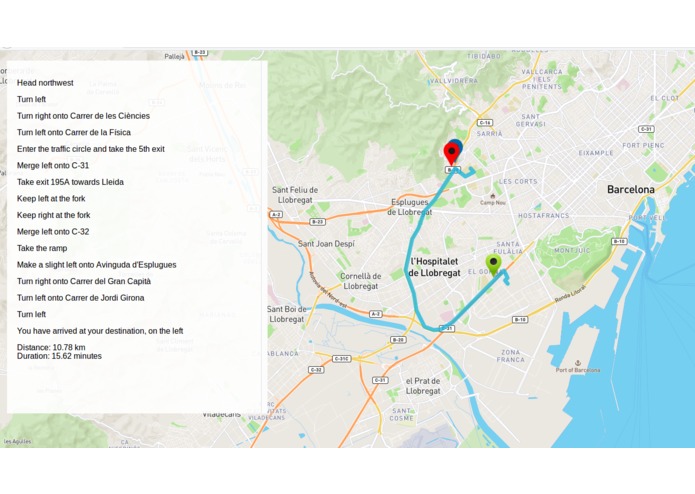695x494 pixels.
Task: Select step 'You have arrived at your destination'
Action: pyautogui.click(x=100, y=331)
